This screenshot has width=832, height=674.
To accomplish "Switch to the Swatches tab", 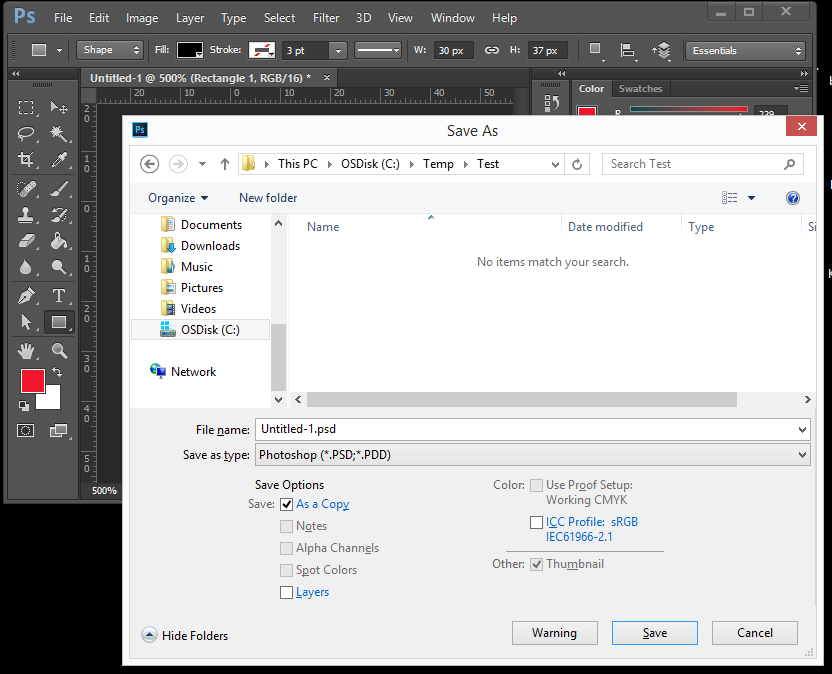I will [640, 88].
